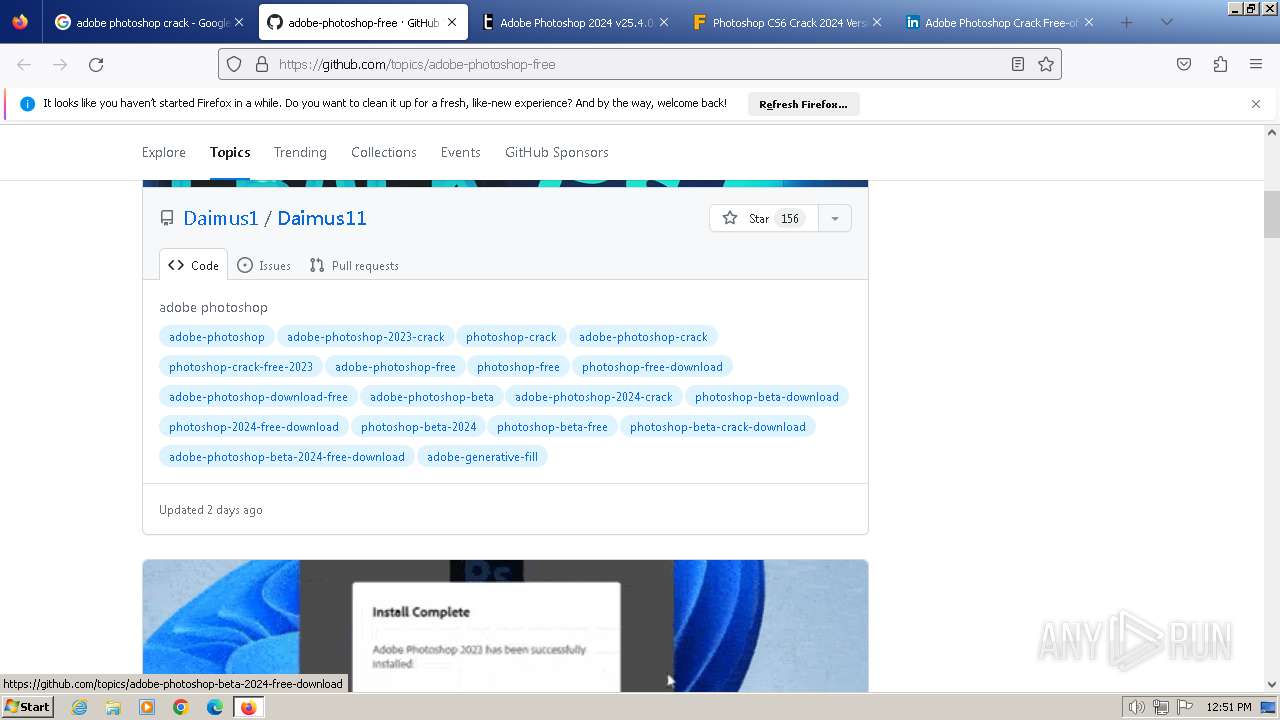Click the photoshop-beta-free topic tag
1280x720 pixels.
(552, 427)
